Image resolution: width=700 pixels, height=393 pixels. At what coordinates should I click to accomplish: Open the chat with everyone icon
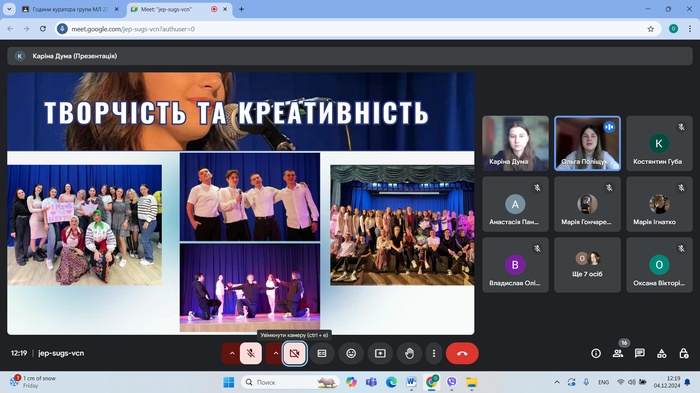tap(640, 353)
